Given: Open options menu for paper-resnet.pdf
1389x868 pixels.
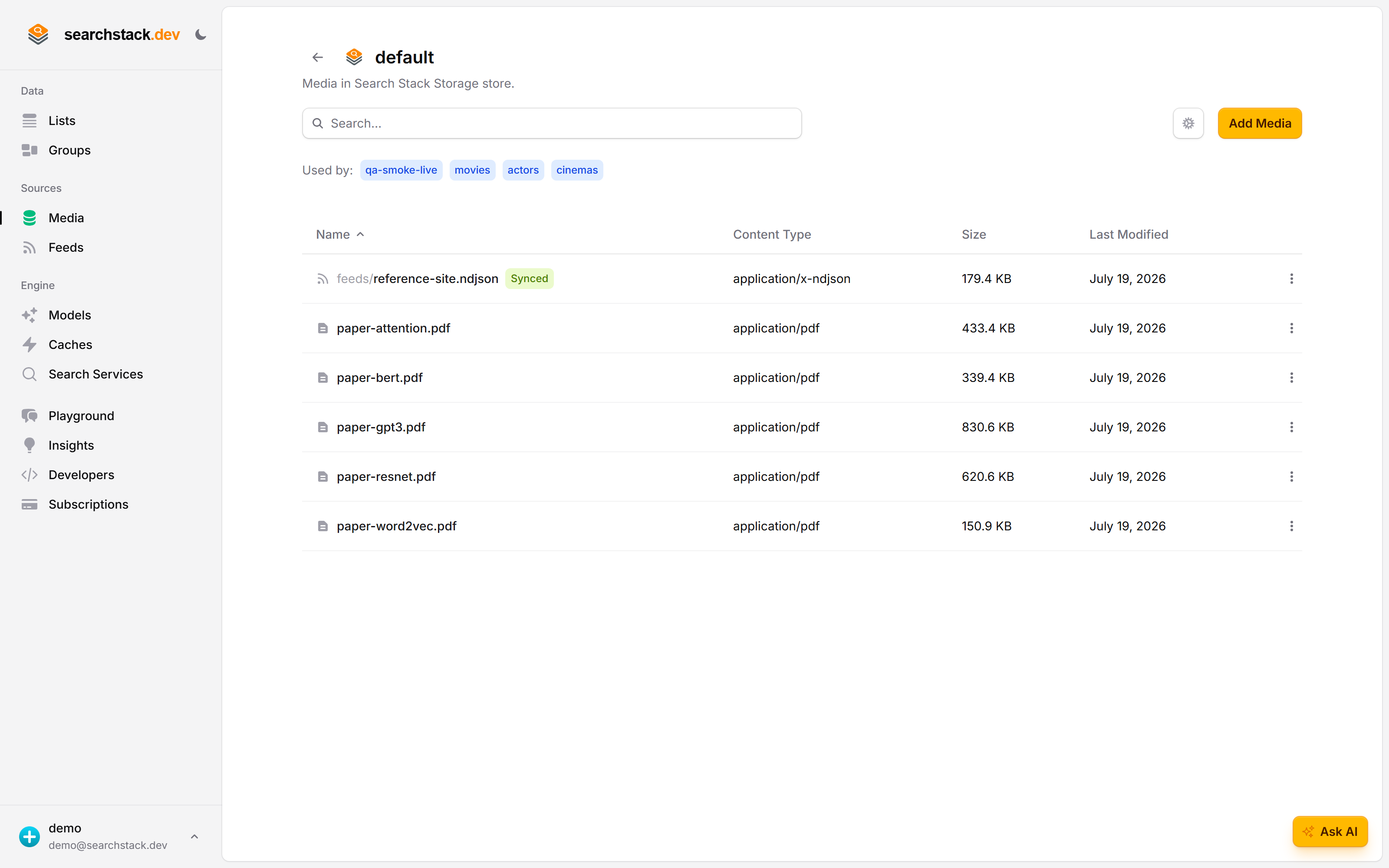Looking at the screenshot, I should tap(1291, 477).
